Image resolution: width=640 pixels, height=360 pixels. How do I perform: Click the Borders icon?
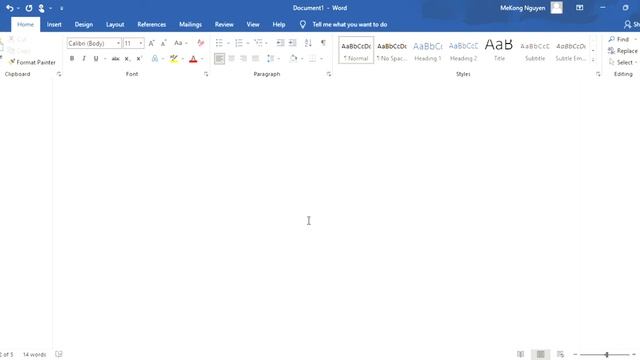[x=312, y=58]
